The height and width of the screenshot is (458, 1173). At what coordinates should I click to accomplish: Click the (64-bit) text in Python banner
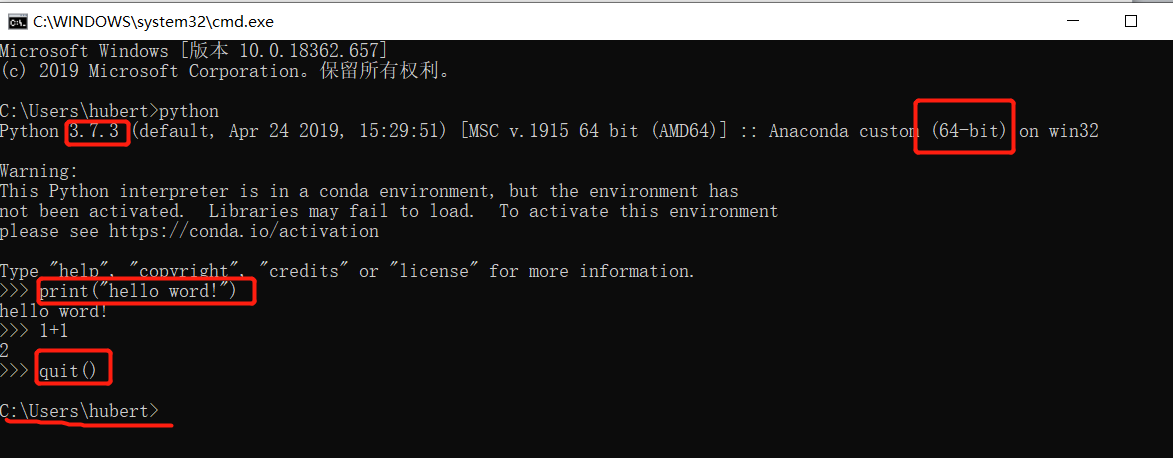coord(970,132)
